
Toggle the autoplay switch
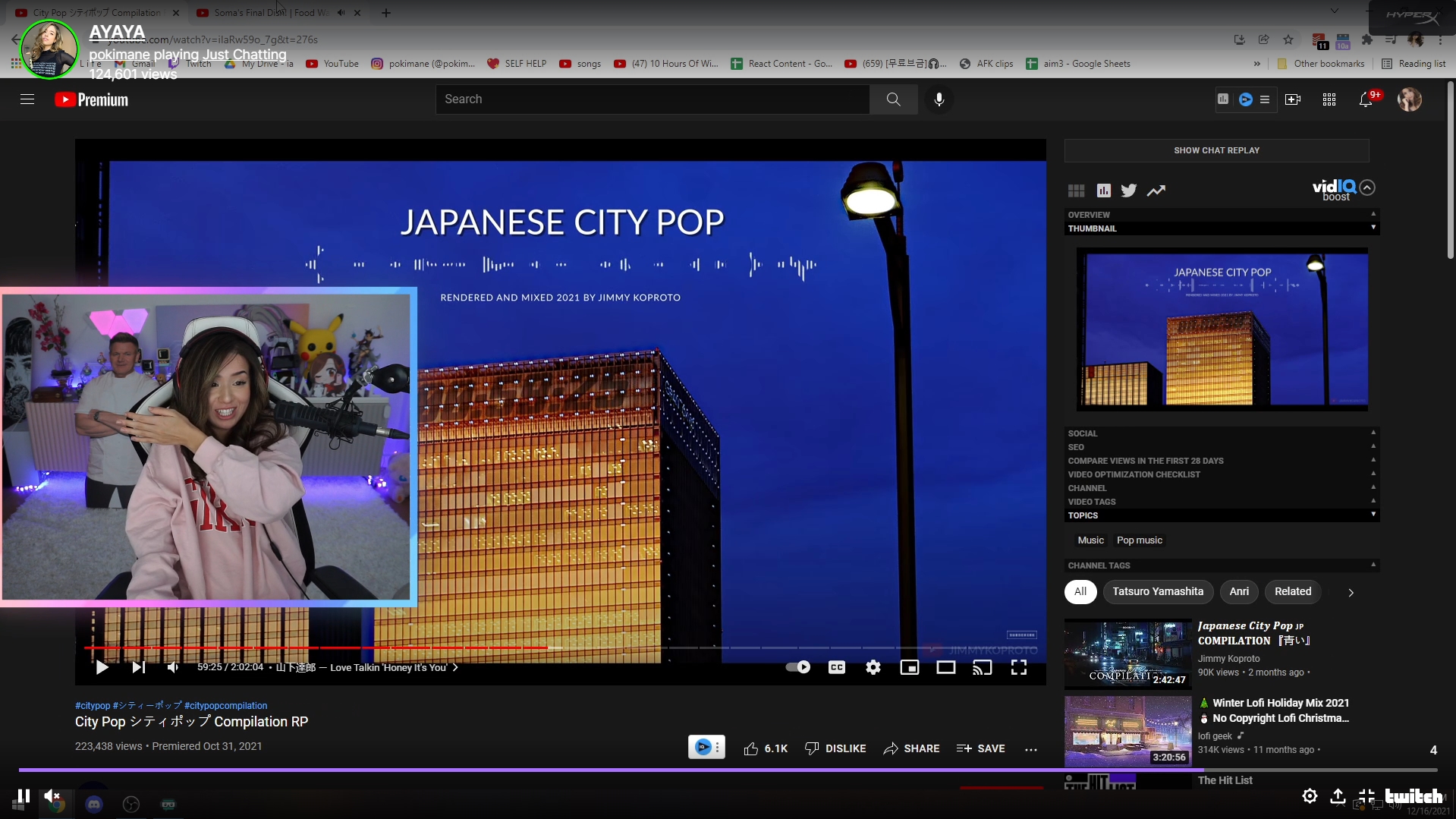coord(797,667)
